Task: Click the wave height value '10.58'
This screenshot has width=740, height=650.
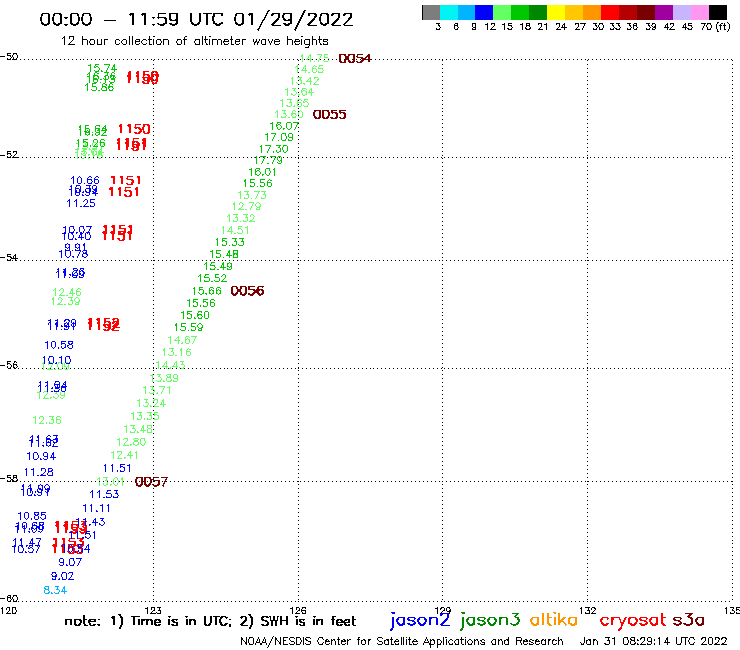Action: click(59, 346)
